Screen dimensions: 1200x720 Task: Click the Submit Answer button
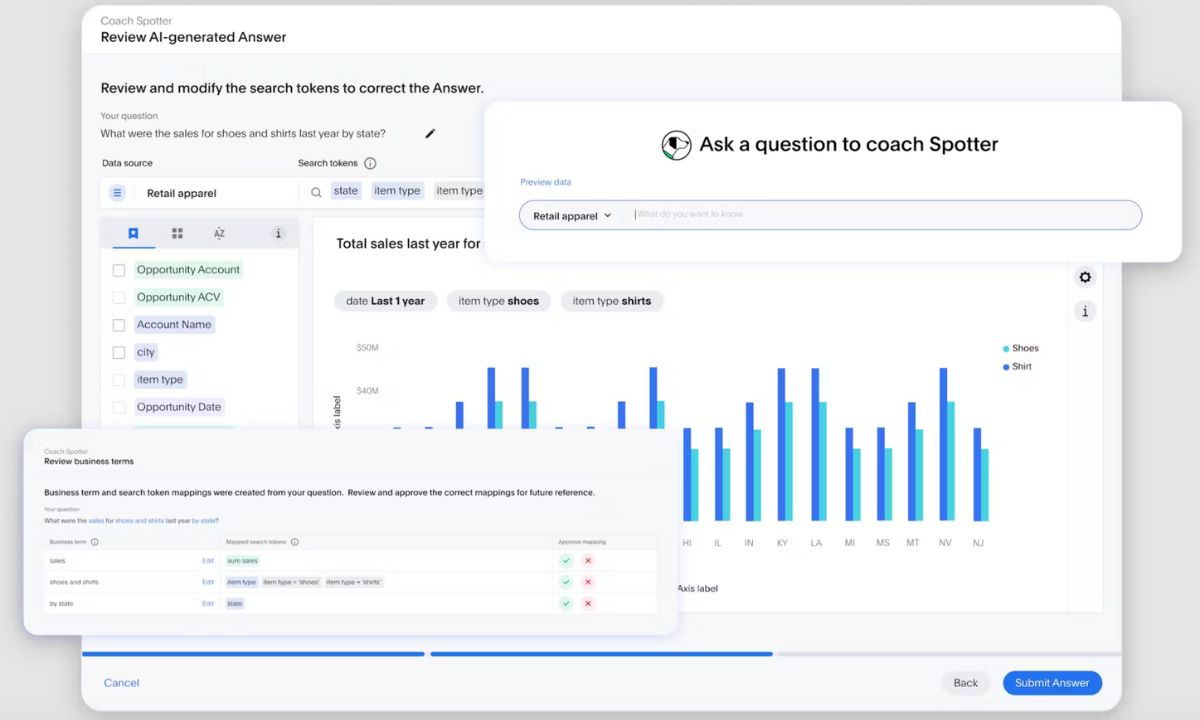(1052, 683)
